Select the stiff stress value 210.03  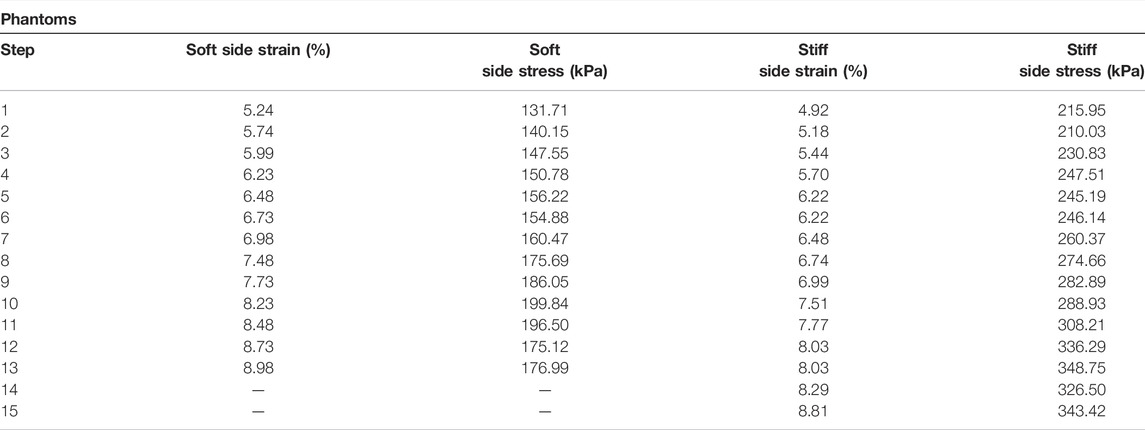tap(1081, 130)
